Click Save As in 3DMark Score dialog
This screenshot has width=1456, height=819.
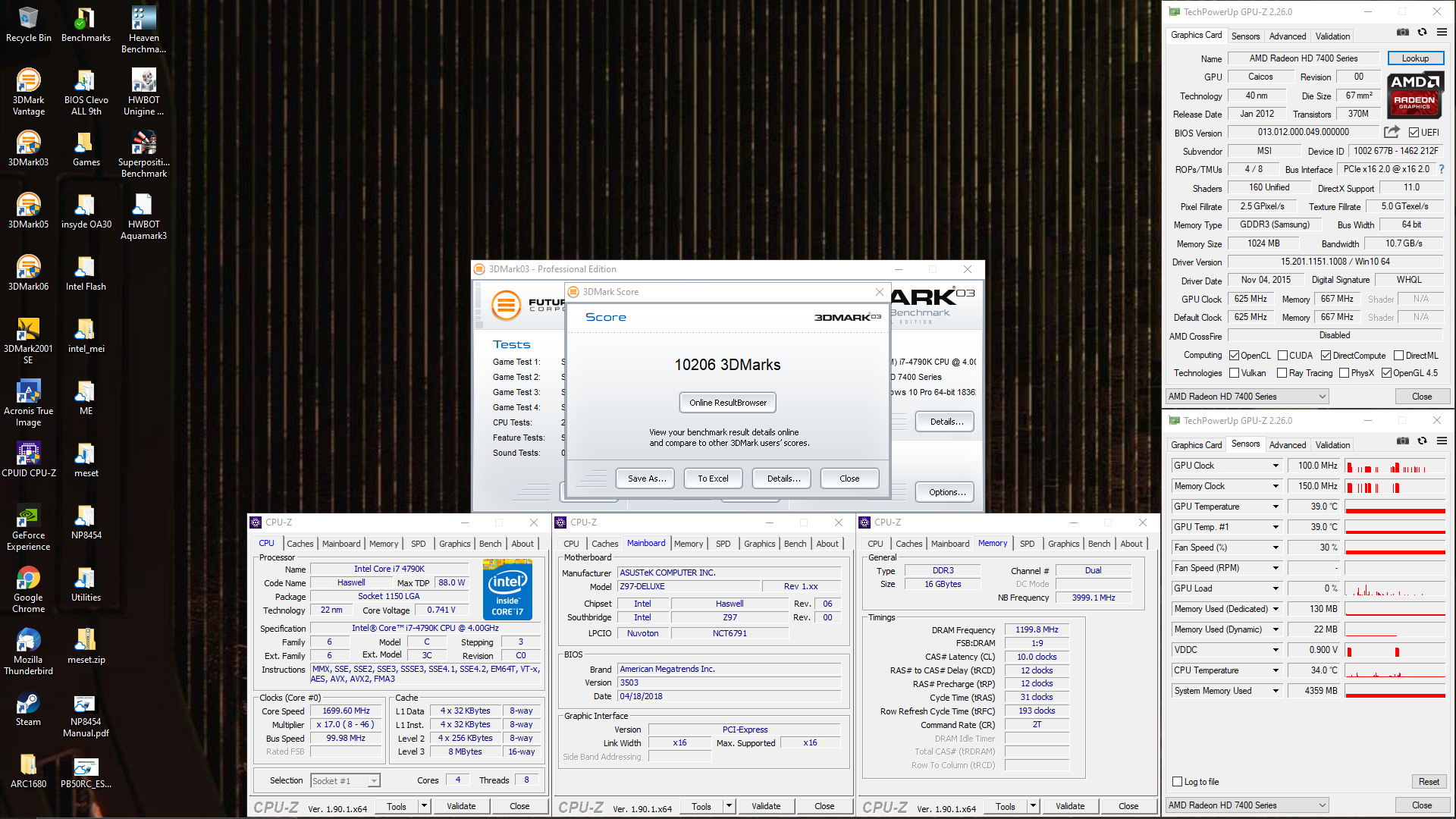click(646, 479)
